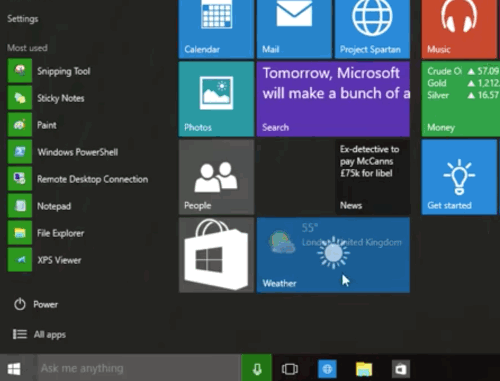Click the Sticky Notes label
The width and height of the screenshot is (500, 381).
(61, 98)
